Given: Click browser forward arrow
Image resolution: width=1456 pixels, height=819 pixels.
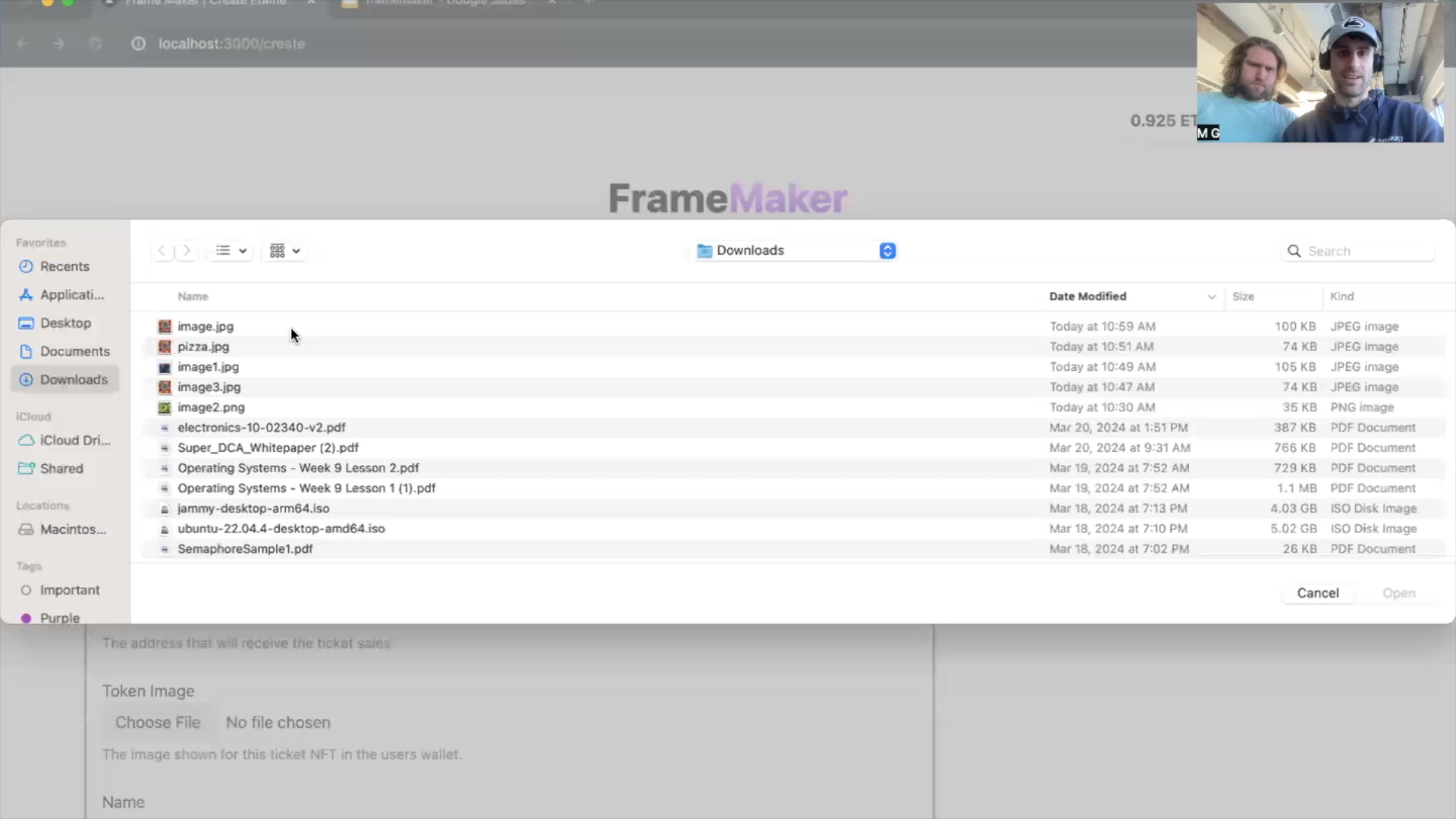Looking at the screenshot, I should tap(59, 43).
